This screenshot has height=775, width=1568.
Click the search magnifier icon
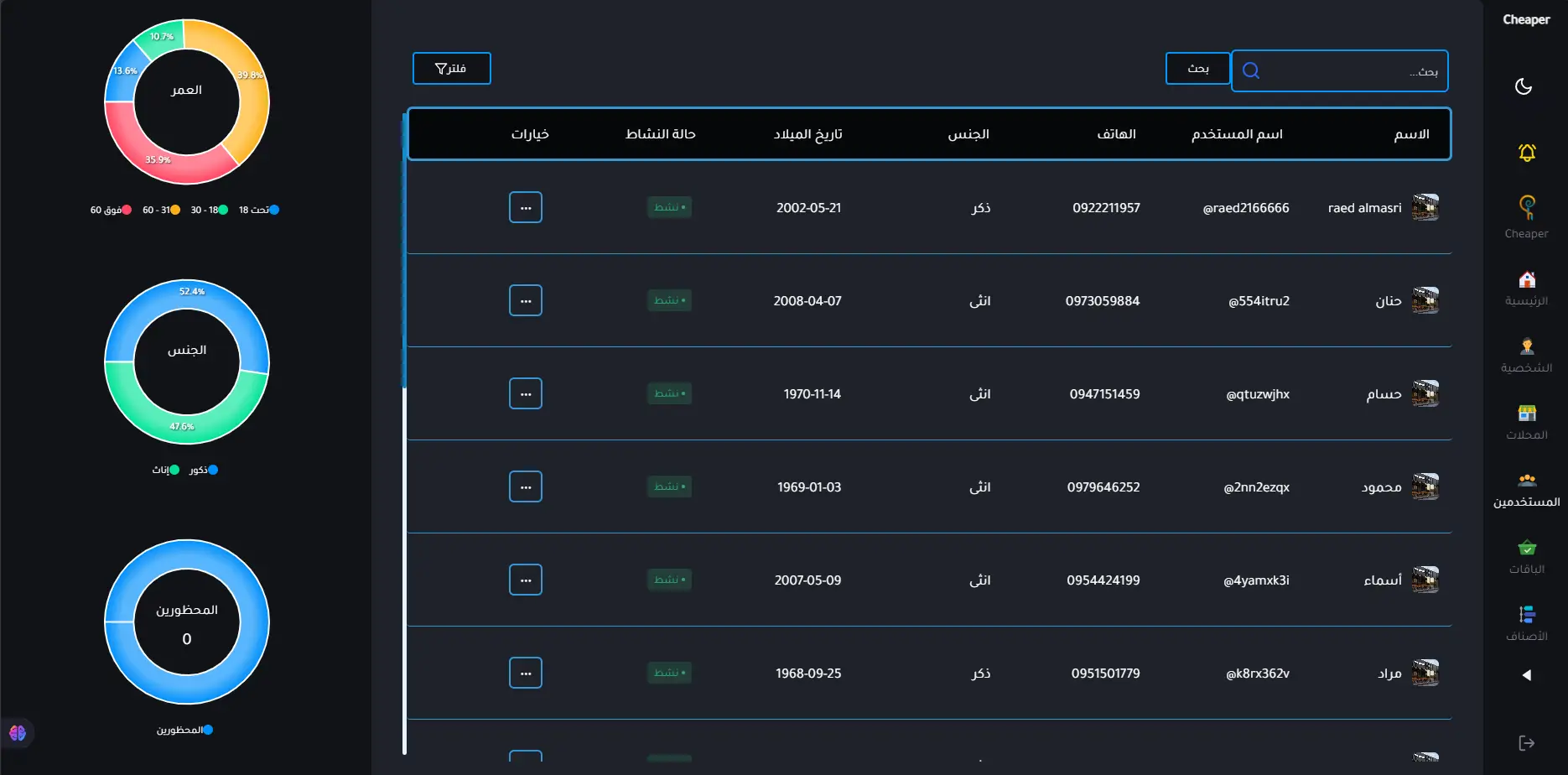(1250, 70)
